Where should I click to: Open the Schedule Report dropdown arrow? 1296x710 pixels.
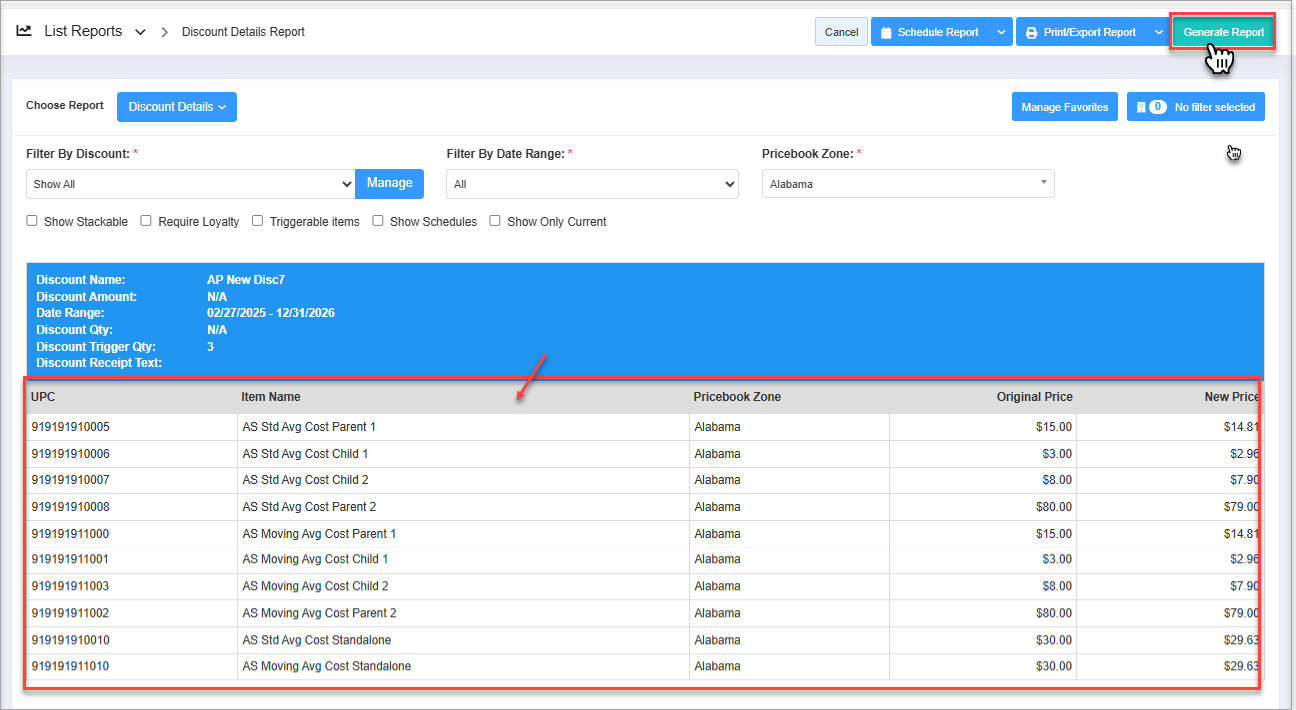coord(1002,32)
